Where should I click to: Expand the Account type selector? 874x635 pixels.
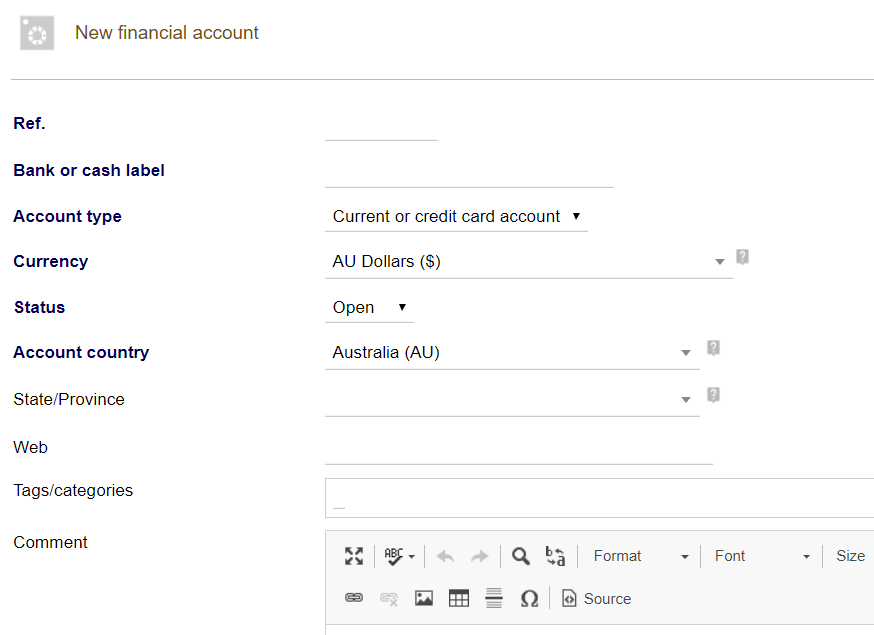point(456,216)
